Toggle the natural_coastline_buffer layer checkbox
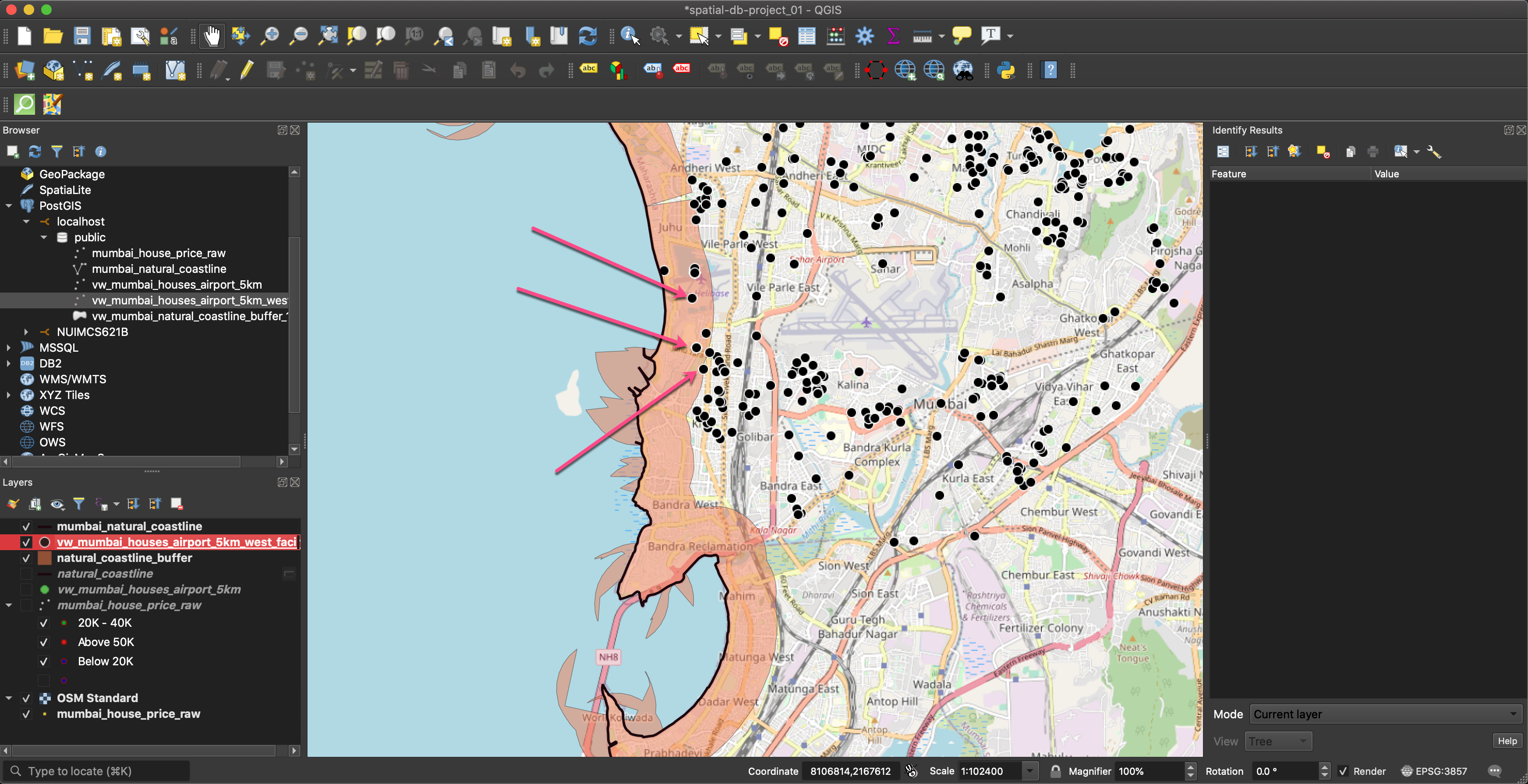The image size is (1528, 784). [26, 558]
